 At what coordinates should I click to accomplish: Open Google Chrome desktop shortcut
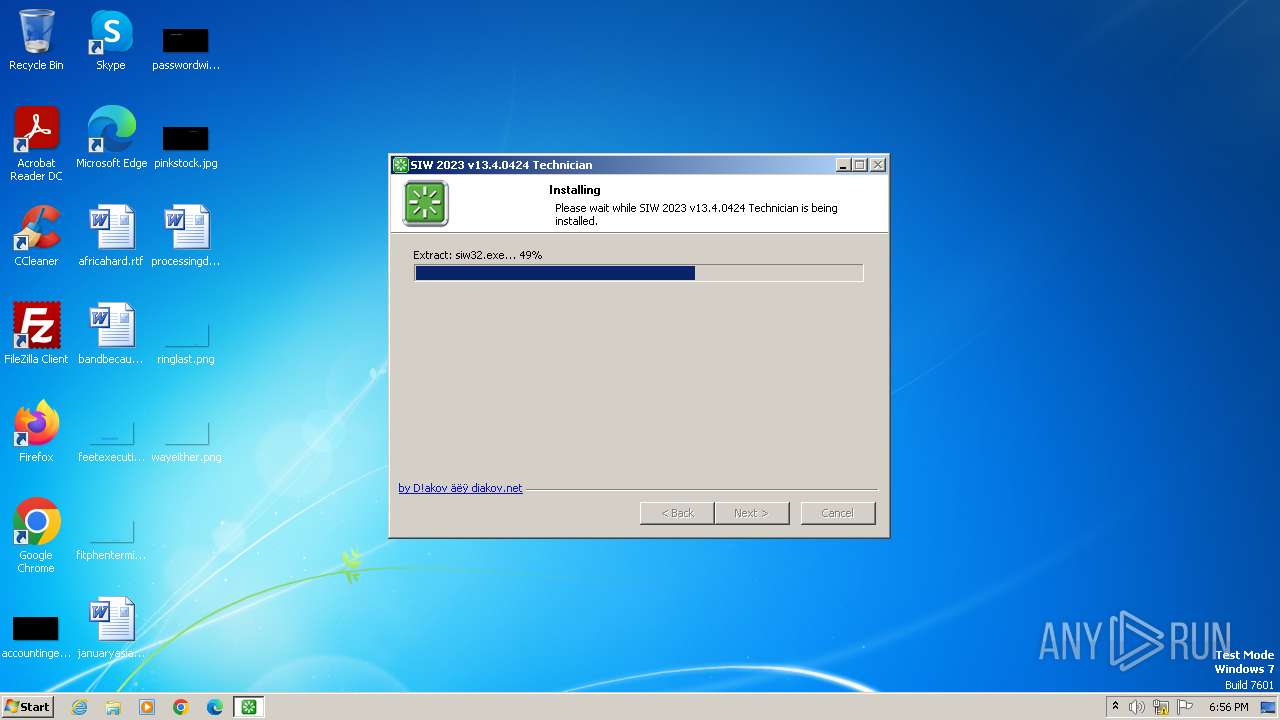tap(36, 536)
